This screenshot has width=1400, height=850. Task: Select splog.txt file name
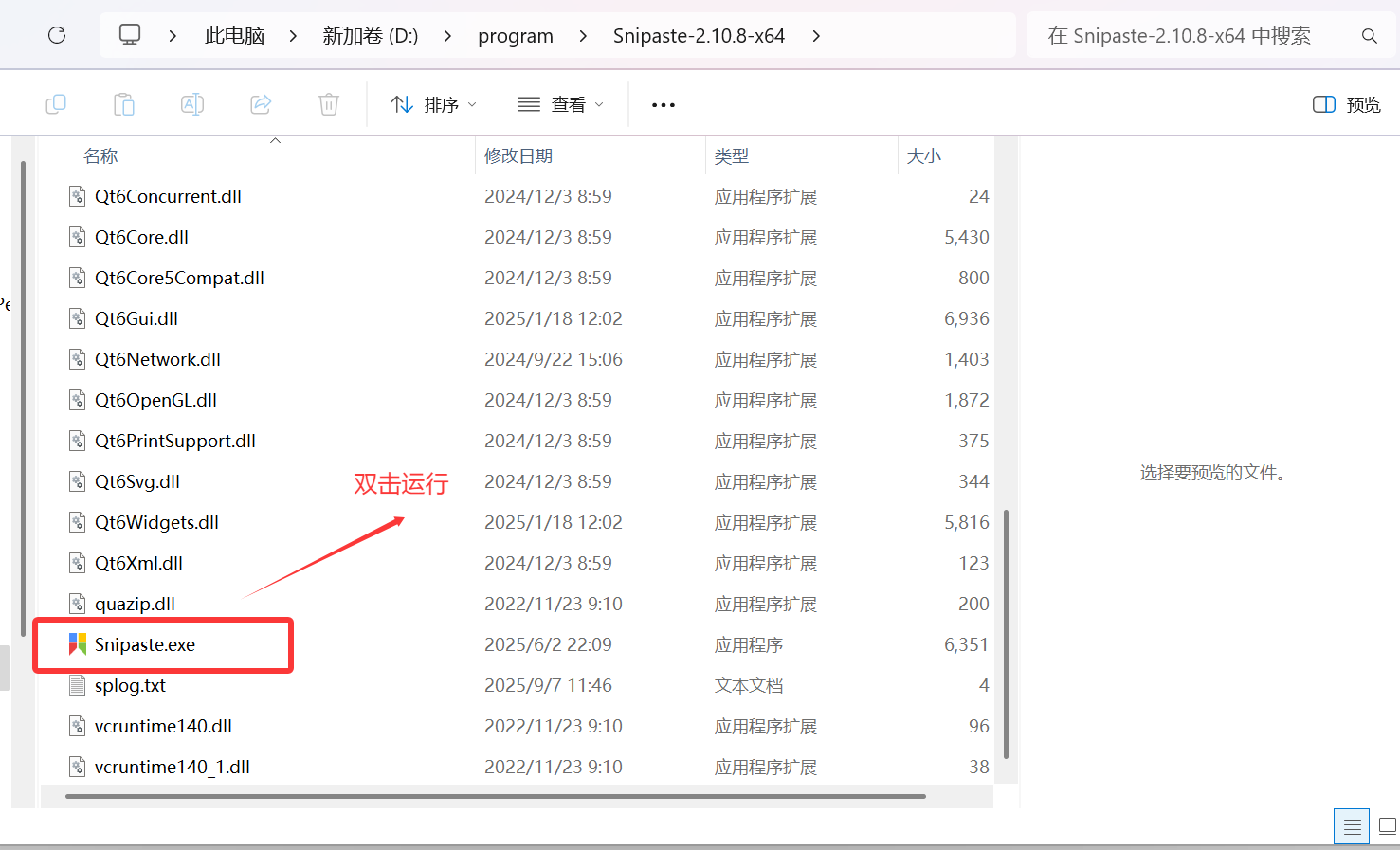pos(130,685)
